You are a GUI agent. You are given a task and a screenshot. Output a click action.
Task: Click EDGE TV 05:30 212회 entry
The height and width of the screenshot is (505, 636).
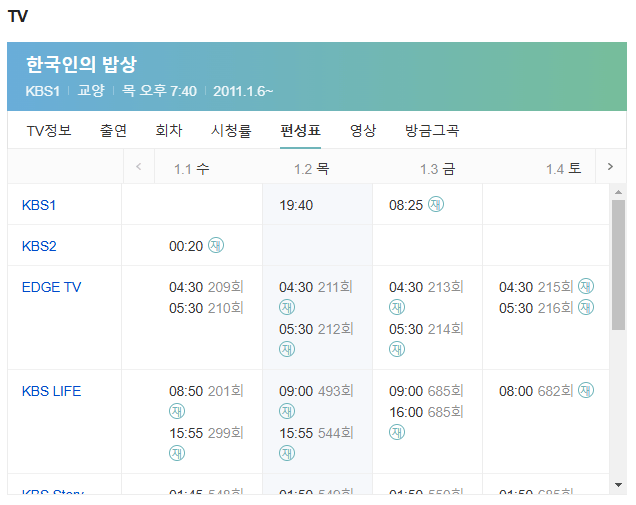pyautogui.click(x=316, y=329)
